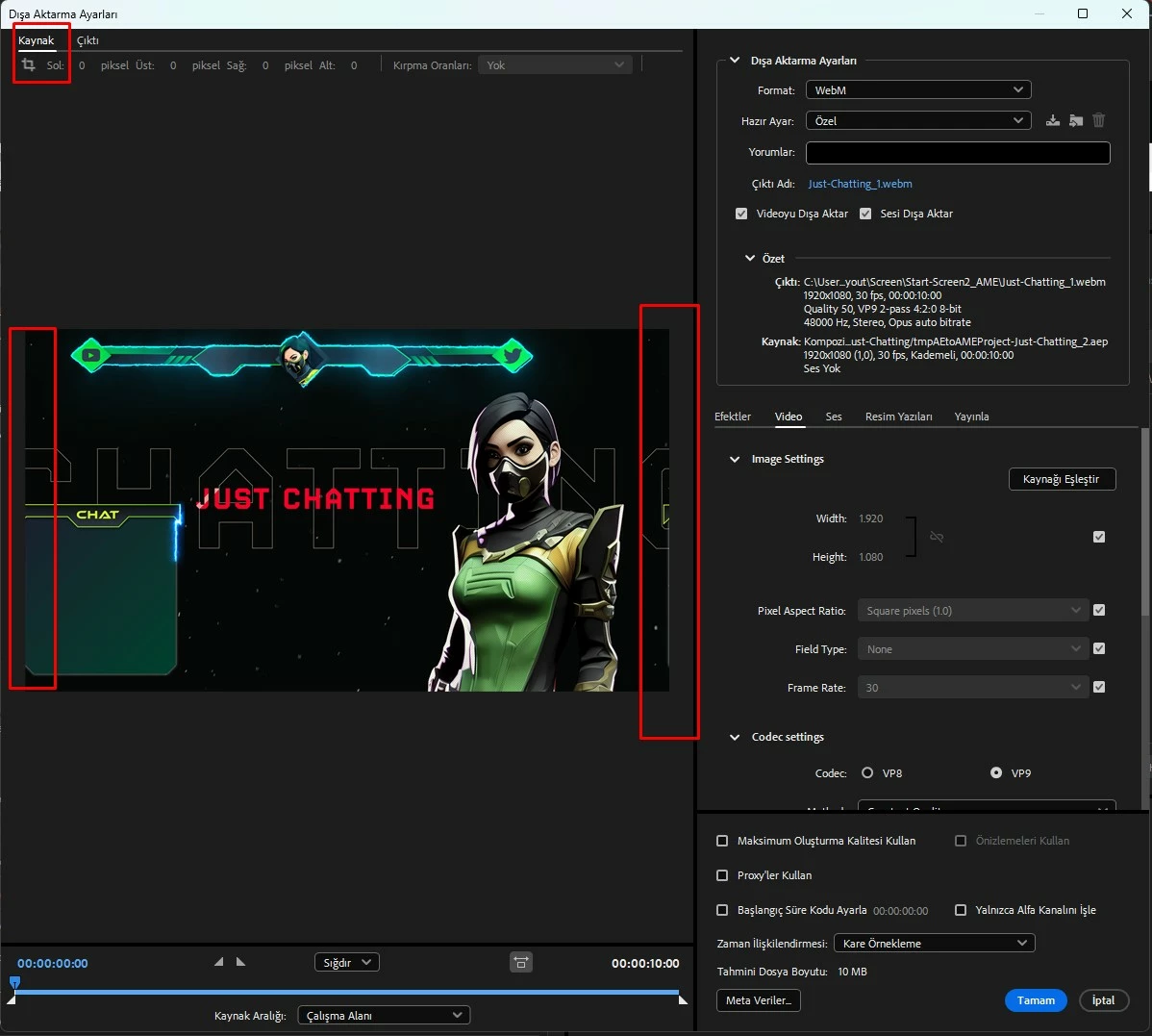Collapse the Image Settings section
The image size is (1152, 1036).
pyautogui.click(x=735, y=459)
